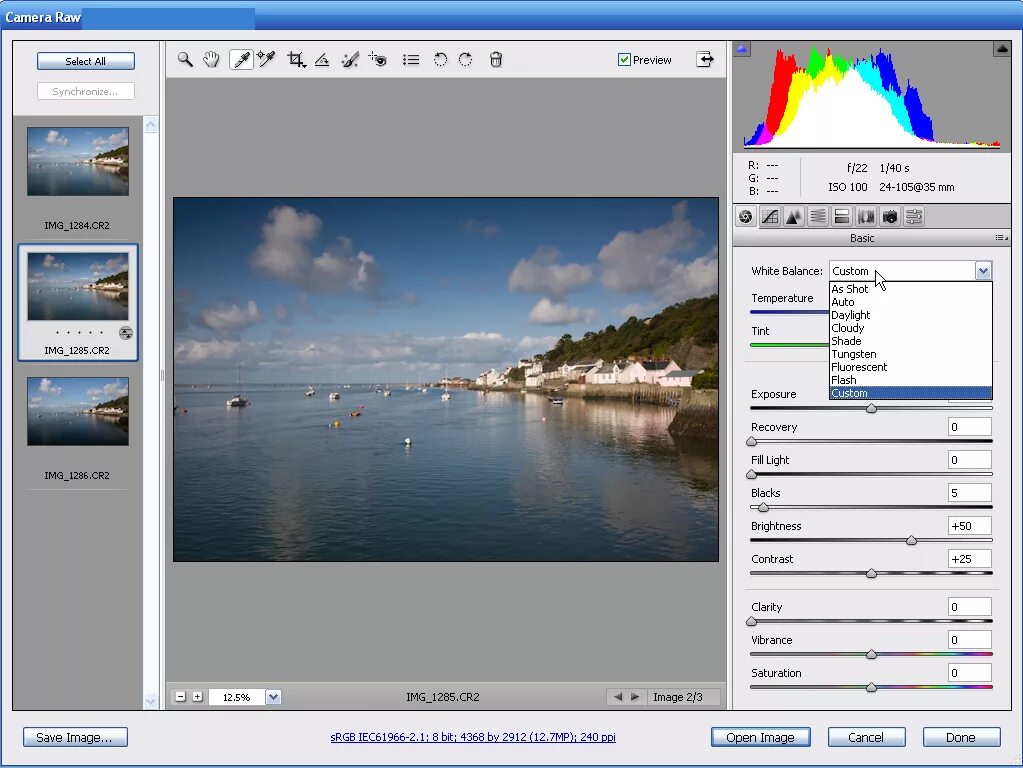1023x768 pixels.
Task: Select the White Balance eyedropper tool
Action: pyautogui.click(x=241, y=60)
